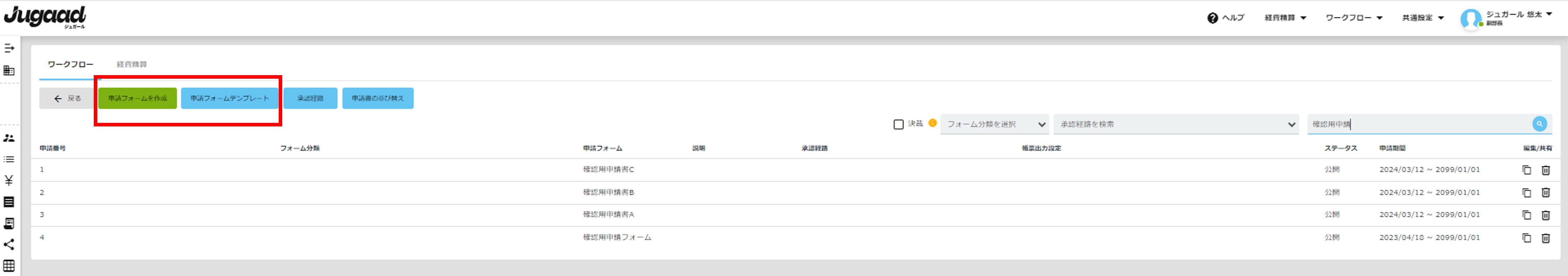Open the company building icon in sidebar
Image resolution: width=1568 pixels, height=276 pixels.
point(9,71)
